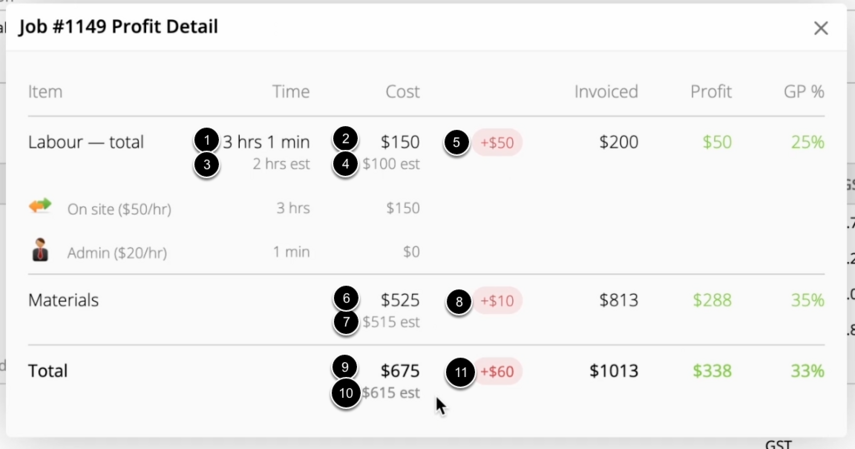Click the Materials row label
The width and height of the screenshot is (855, 449).
[x=63, y=300]
